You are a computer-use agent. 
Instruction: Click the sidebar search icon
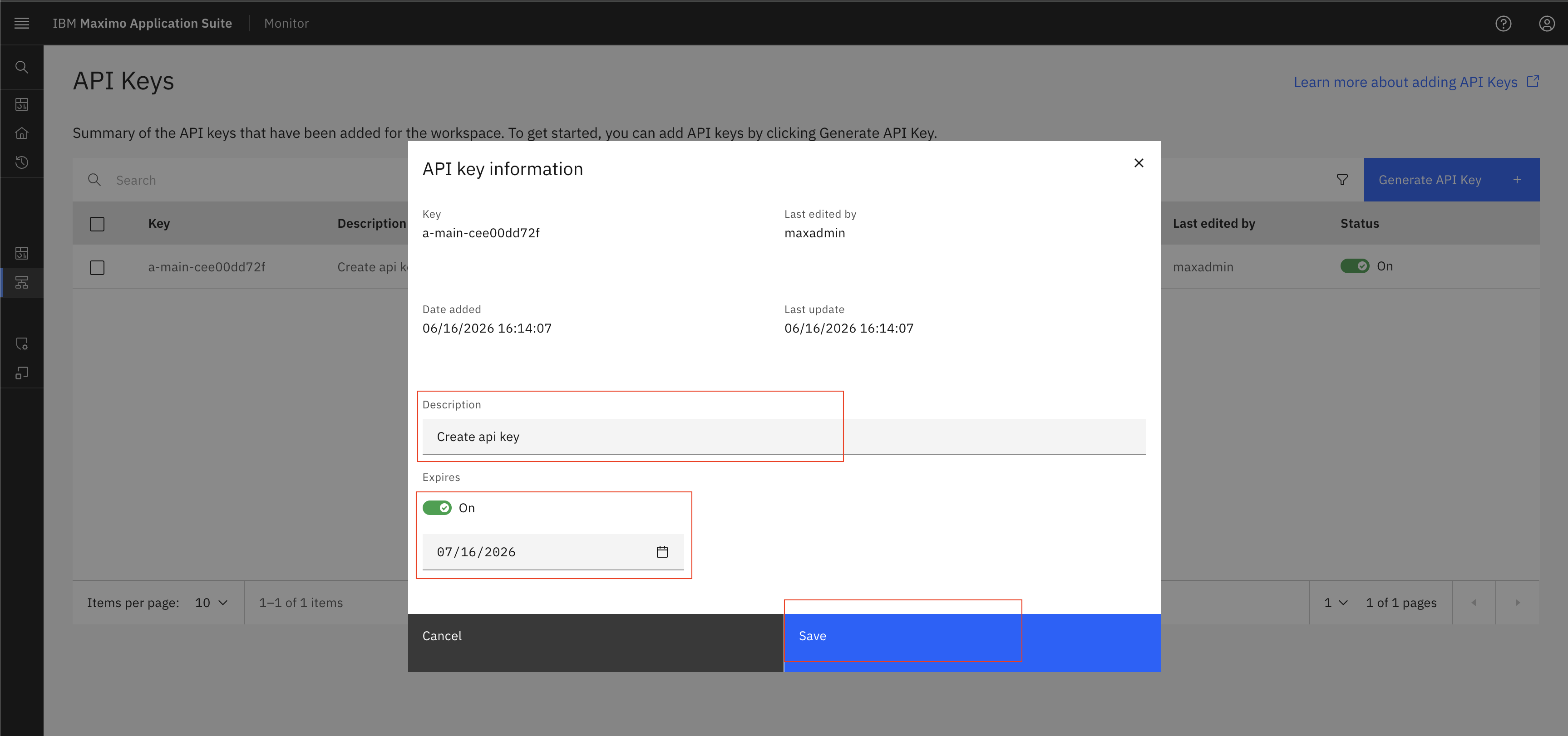coord(22,67)
